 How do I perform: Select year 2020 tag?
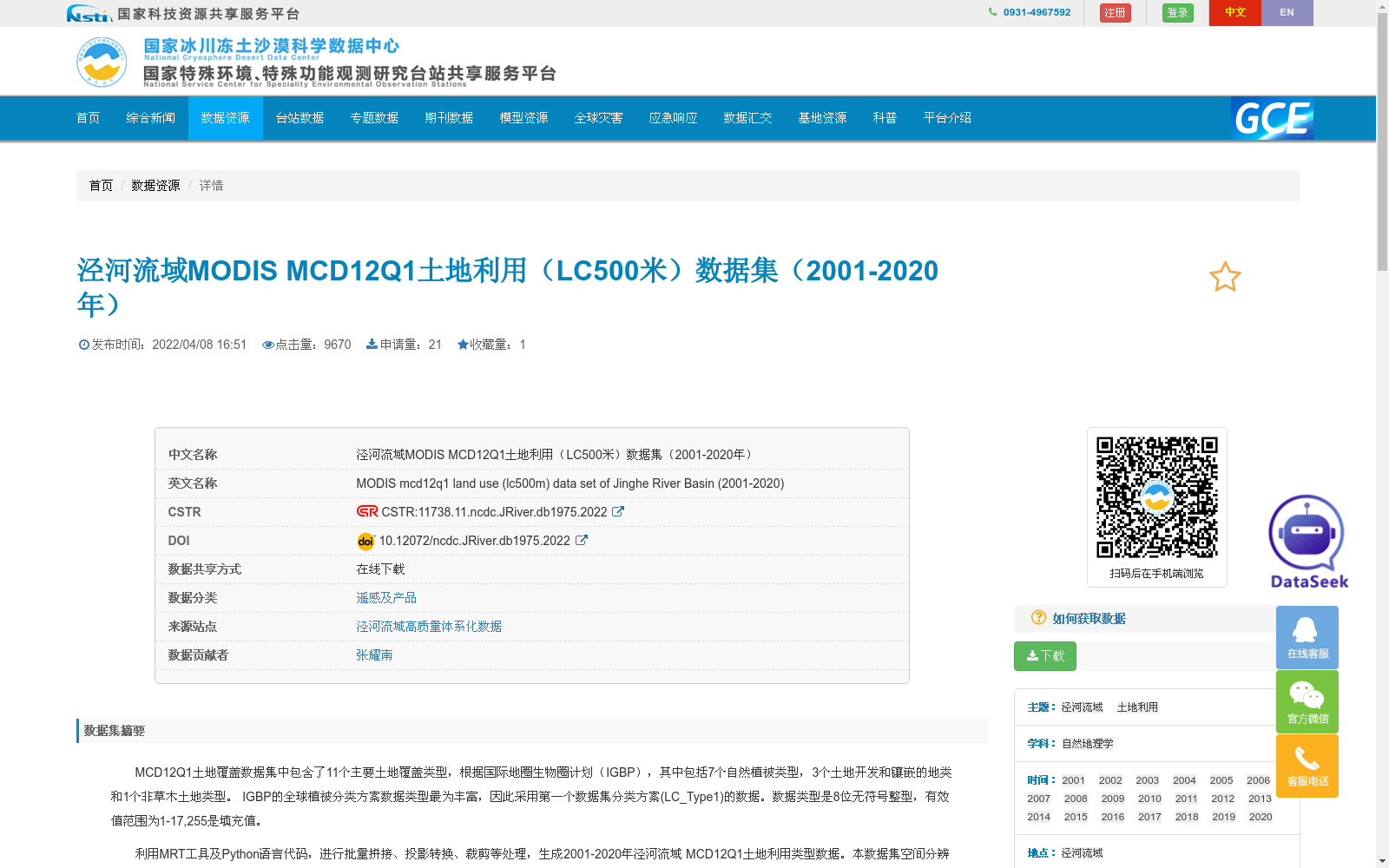tap(1261, 817)
